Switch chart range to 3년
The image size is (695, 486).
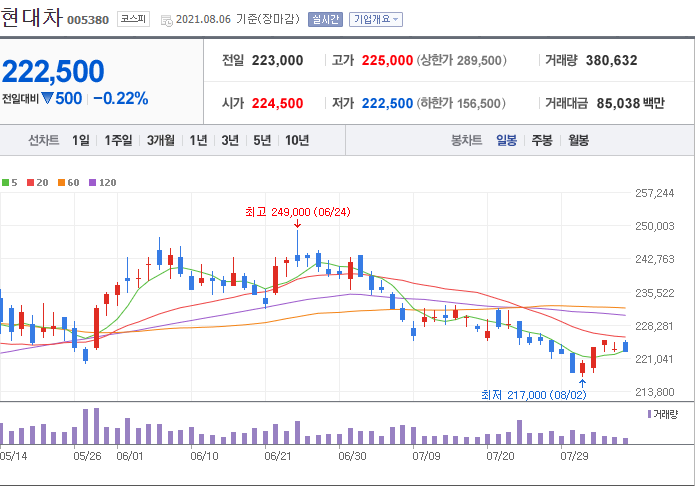point(230,141)
